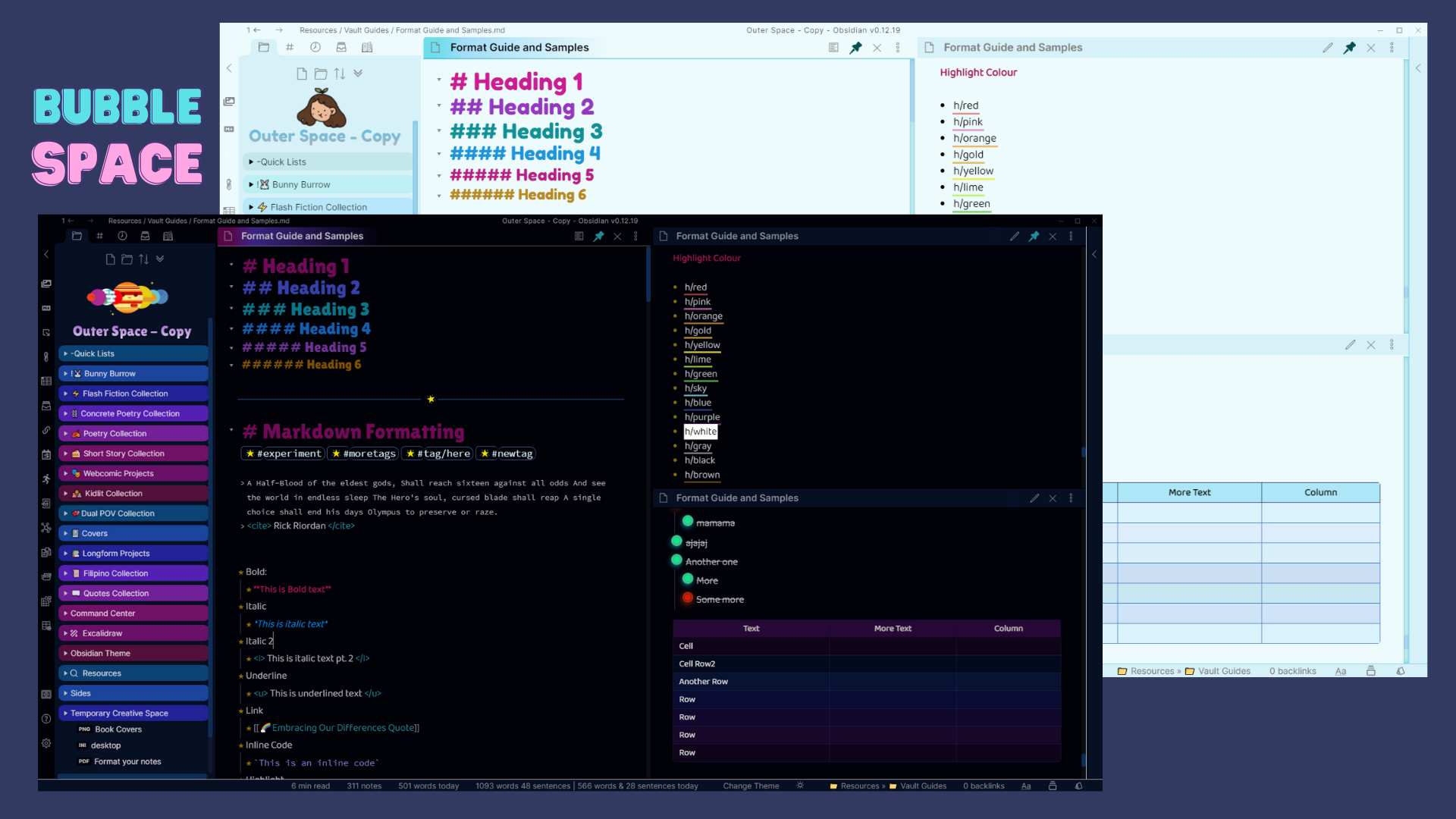Click Change Theme in status bar

tap(751, 786)
